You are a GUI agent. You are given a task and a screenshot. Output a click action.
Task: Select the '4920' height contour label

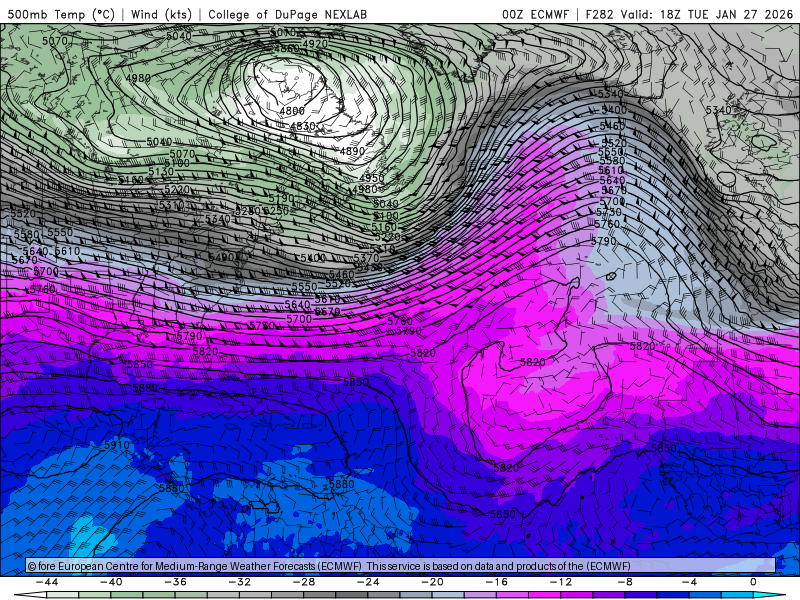point(315,44)
